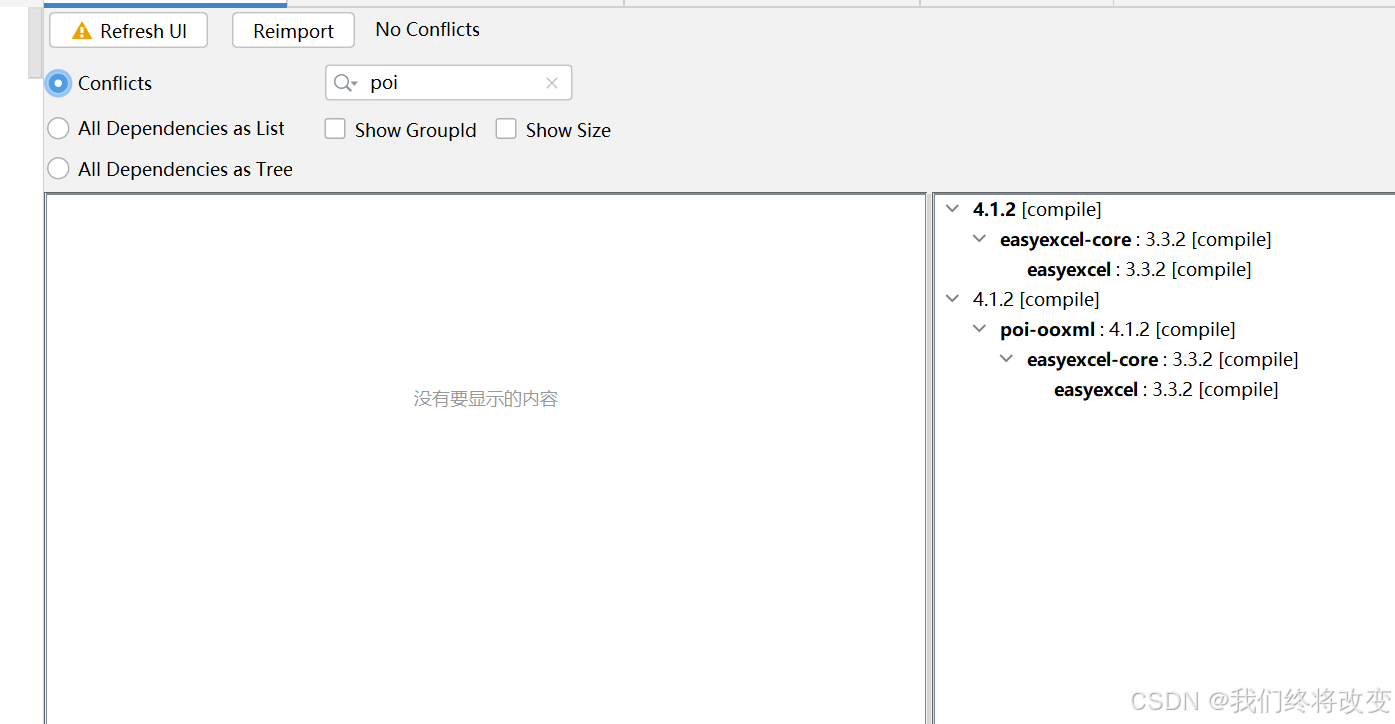The width and height of the screenshot is (1395, 724).
Task: Click the search dropdown arrow in filter field
Action: tap(353, 83)
